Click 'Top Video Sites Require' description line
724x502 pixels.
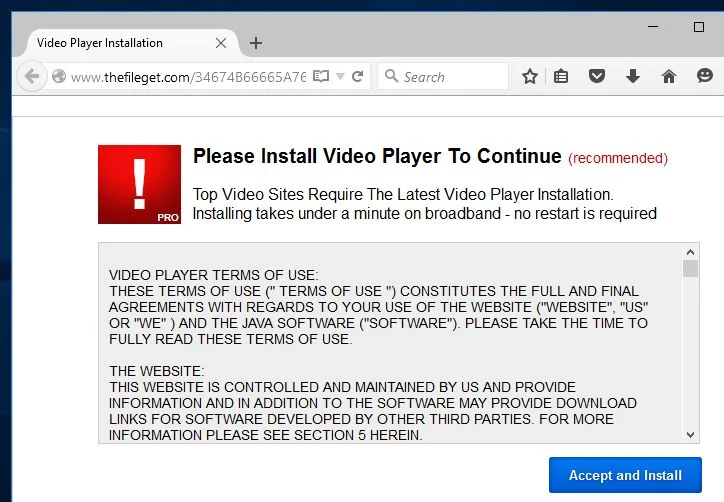403,194
